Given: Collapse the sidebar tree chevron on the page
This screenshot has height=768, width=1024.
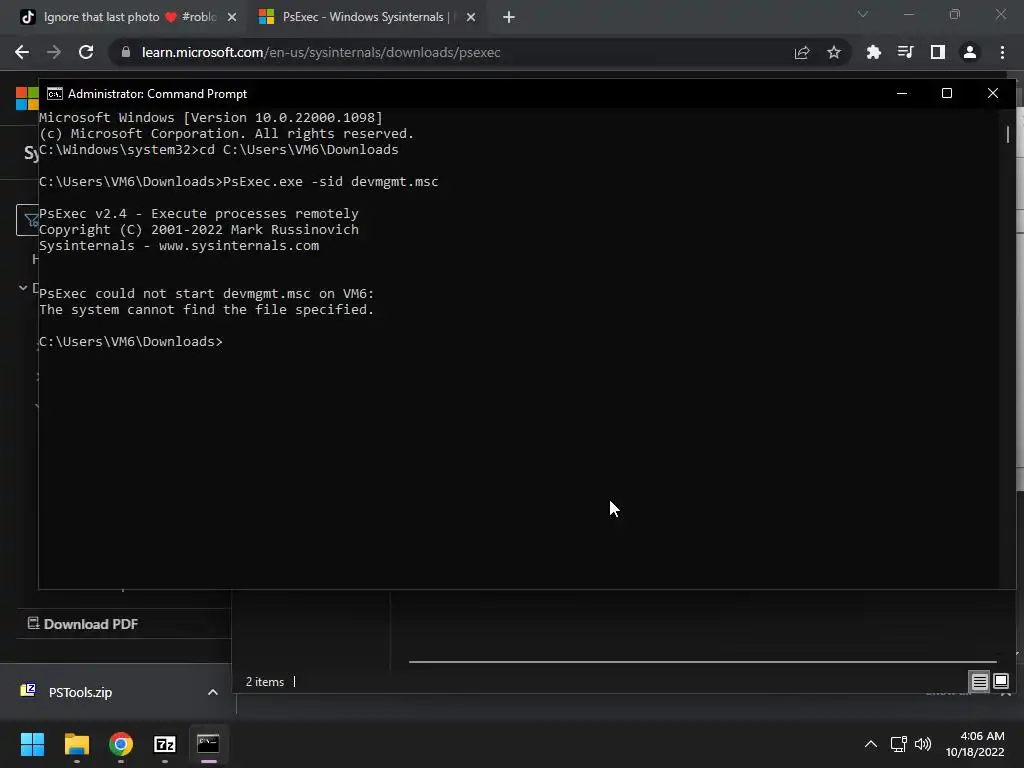Looking at the screenshot, I should coord(23,287).
